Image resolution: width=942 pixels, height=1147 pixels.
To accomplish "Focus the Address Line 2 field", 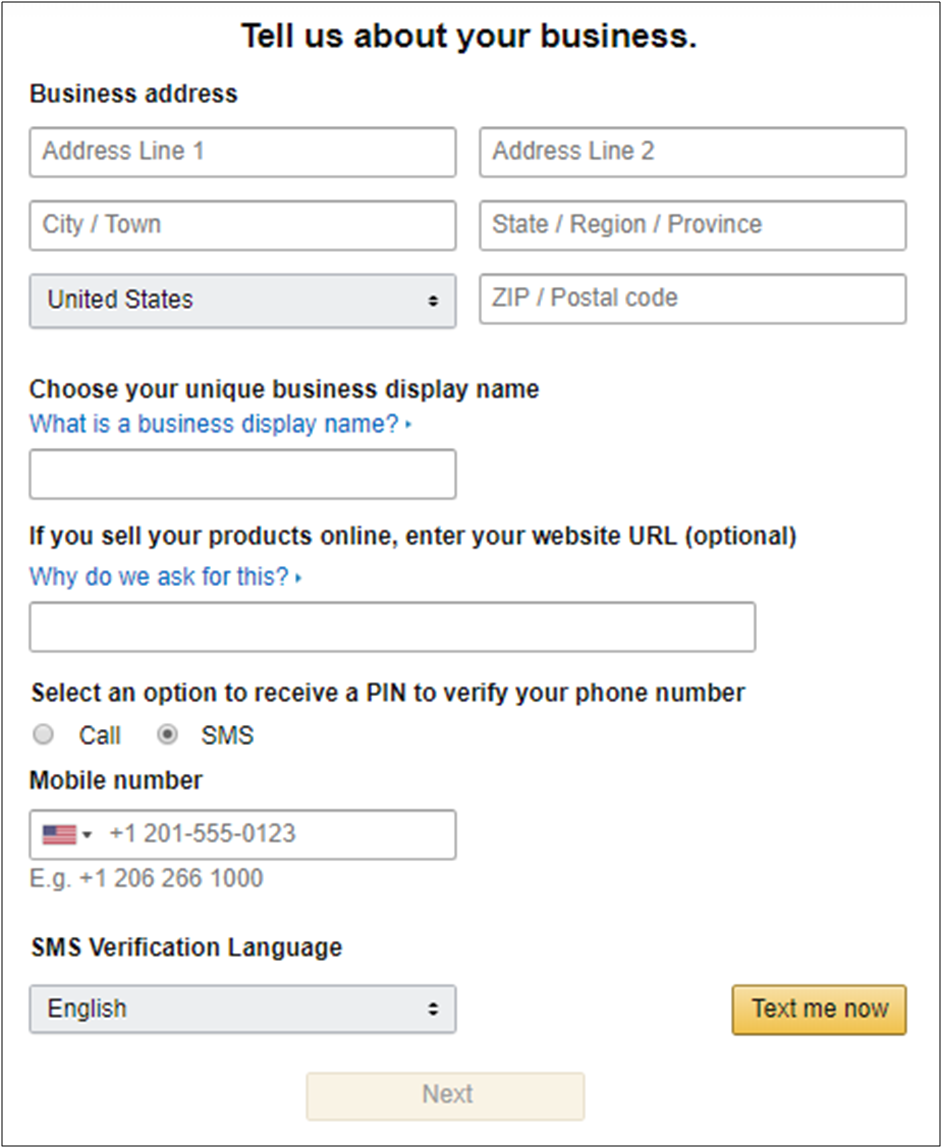I will click(x=692, y=152).
